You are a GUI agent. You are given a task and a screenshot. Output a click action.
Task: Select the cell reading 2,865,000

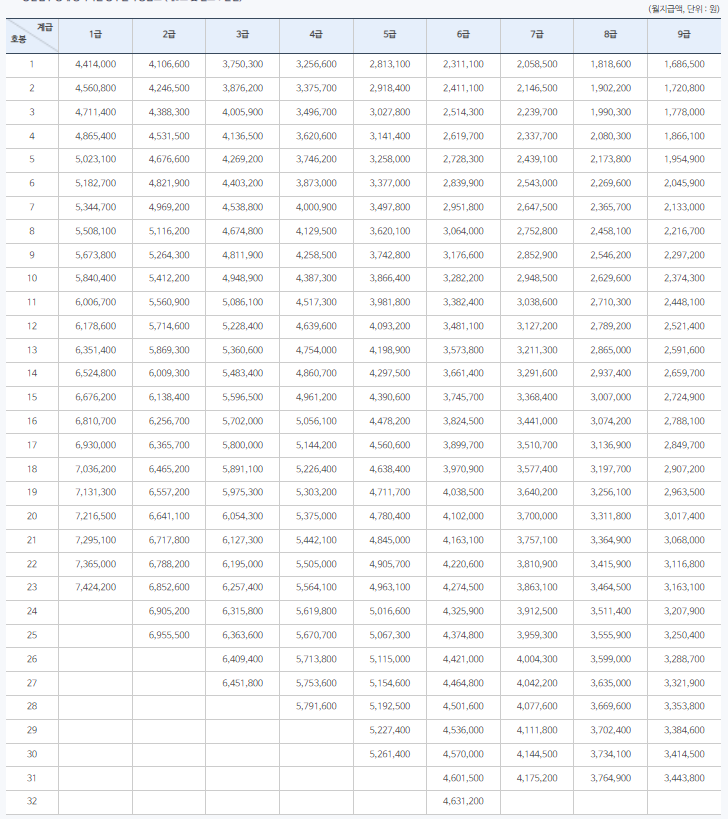click(610, 350)
